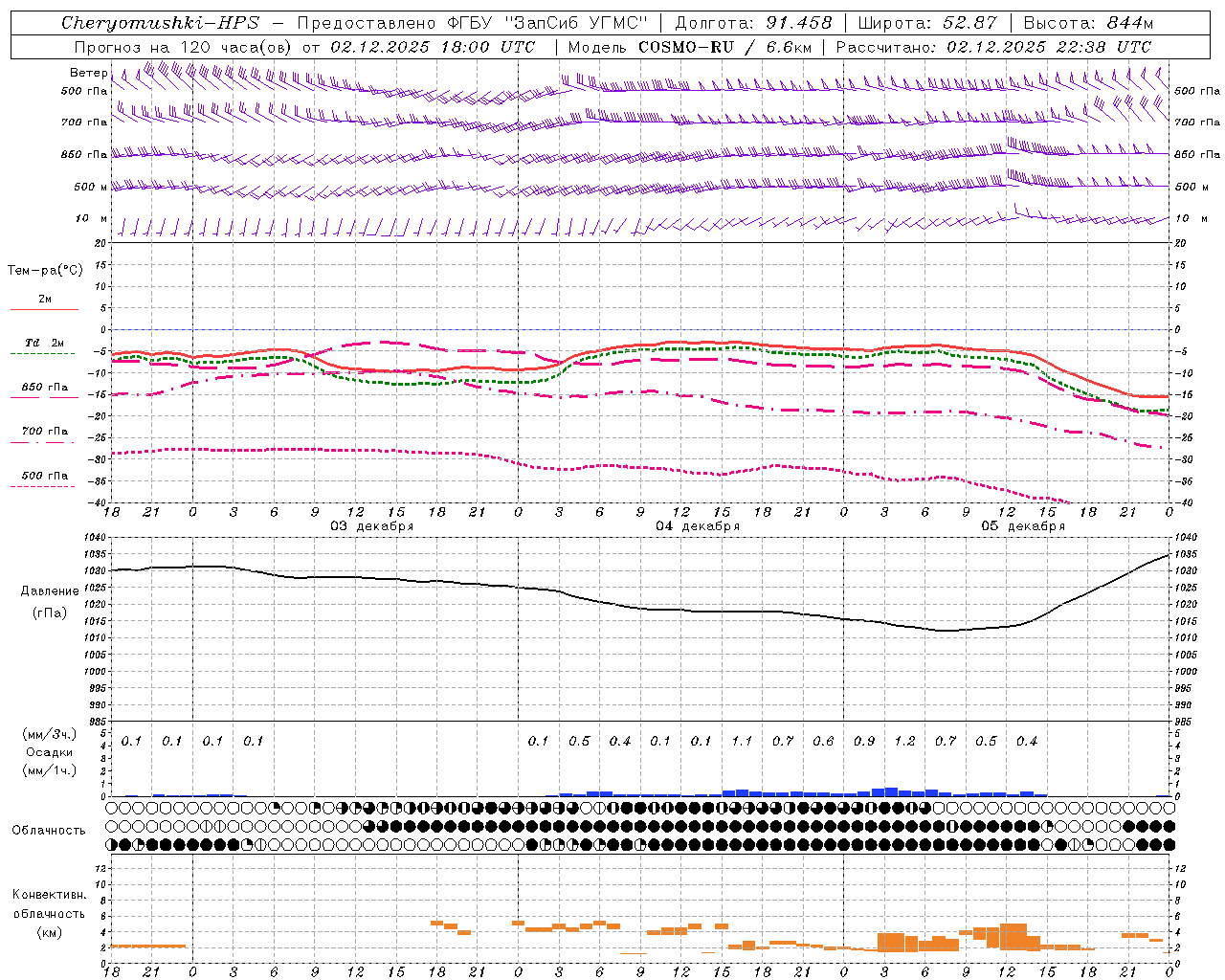Select the 700 гПа temperature legend entry

coord(45,432)
